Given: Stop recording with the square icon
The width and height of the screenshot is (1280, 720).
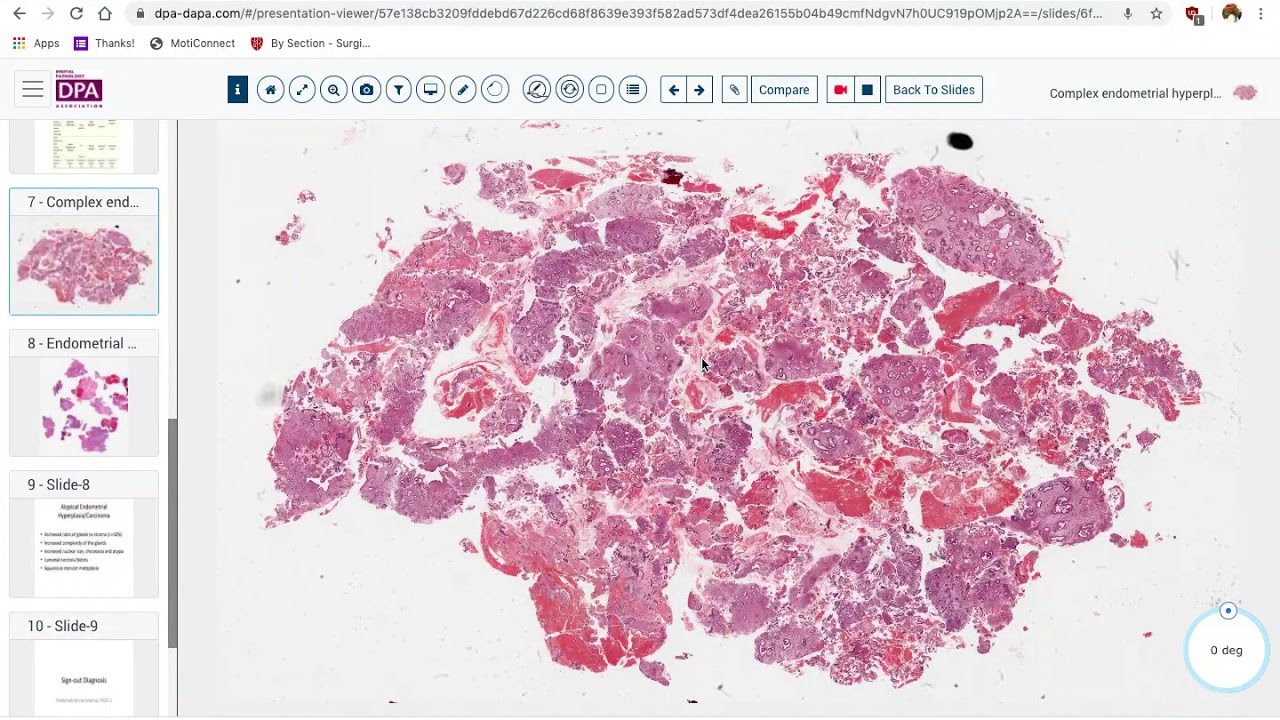Looking at the screenshot, I should click(867, 90).
